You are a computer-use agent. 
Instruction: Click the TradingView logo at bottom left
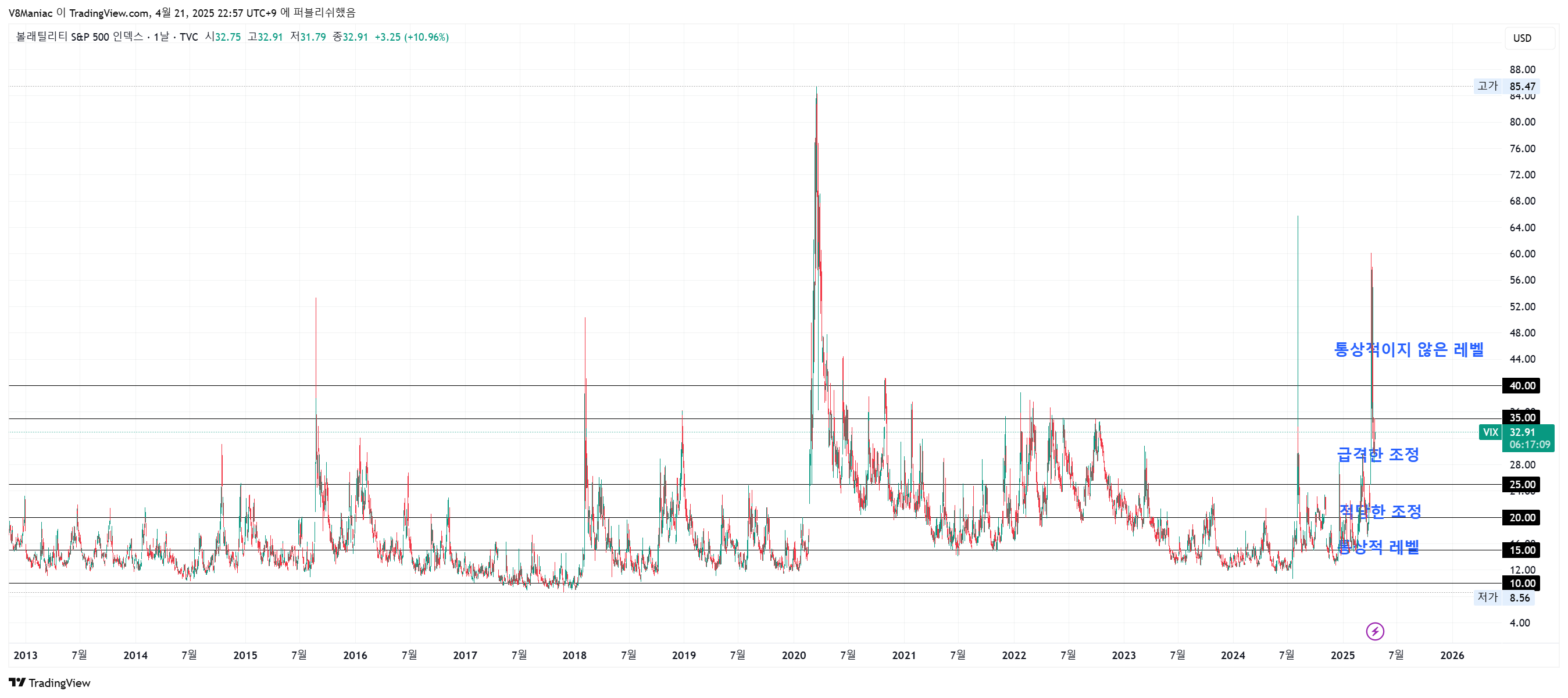pyautogui.click(x=49, y=683)
